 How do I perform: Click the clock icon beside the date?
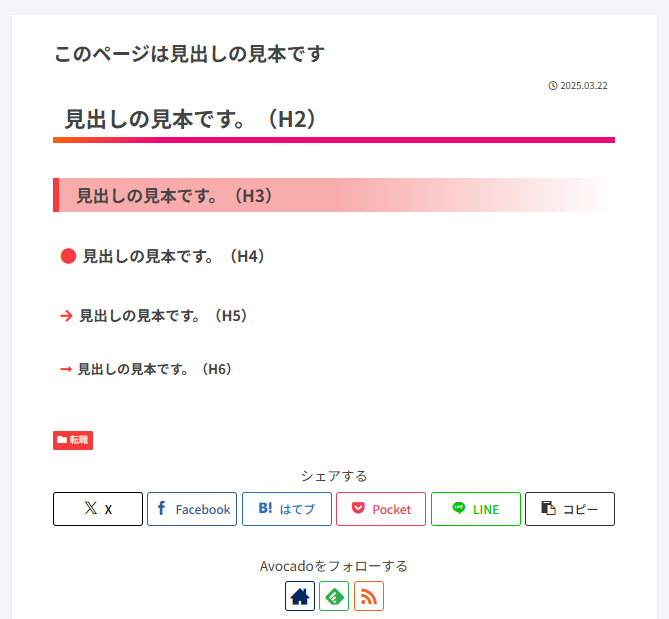click(553, 86)
